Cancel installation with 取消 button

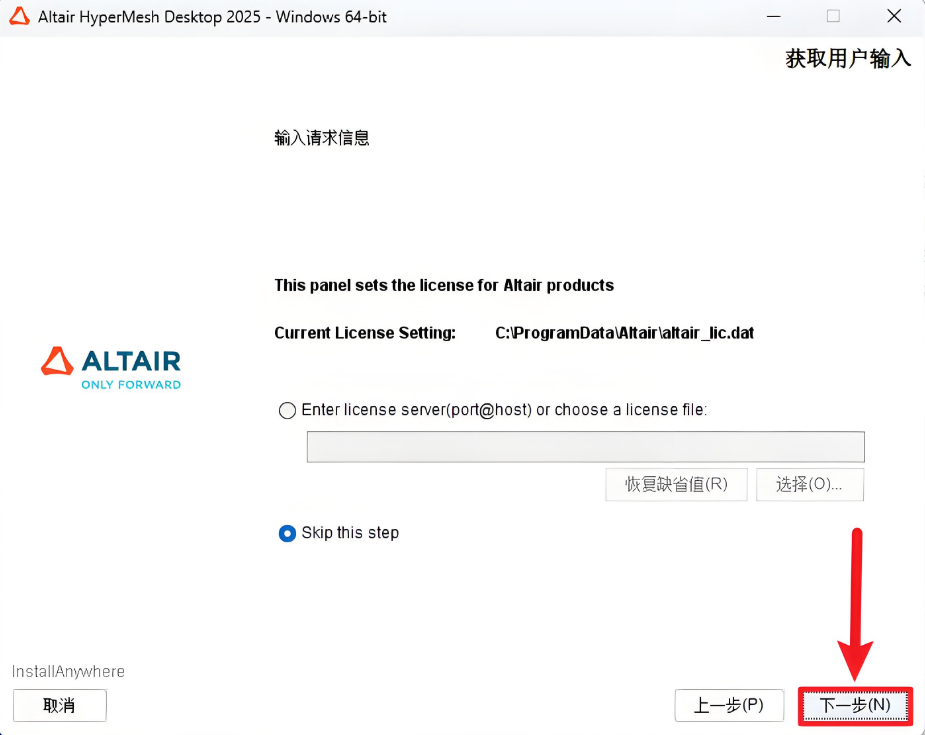(x=60, y=705)
